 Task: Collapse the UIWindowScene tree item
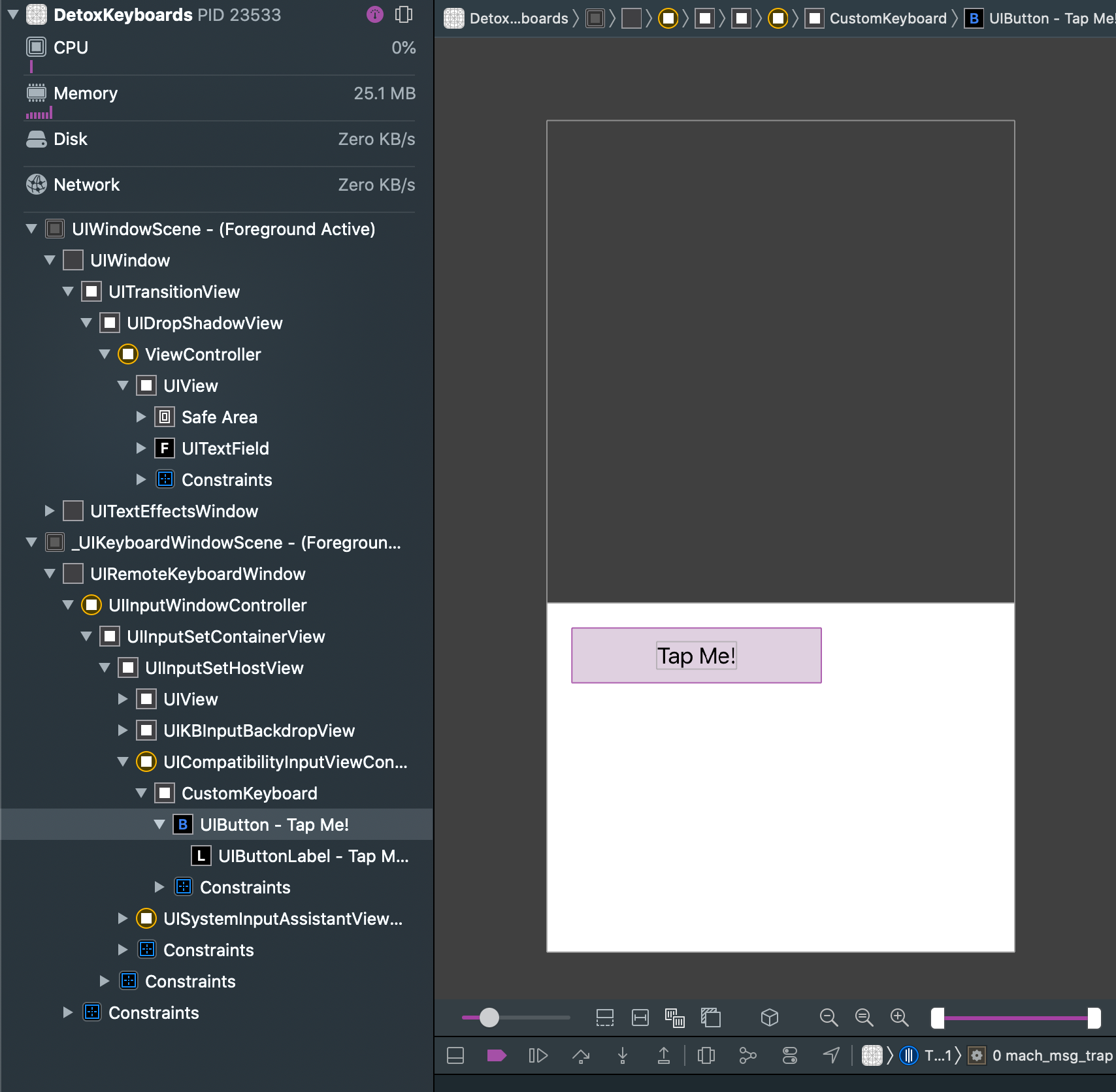pos(31,229)
